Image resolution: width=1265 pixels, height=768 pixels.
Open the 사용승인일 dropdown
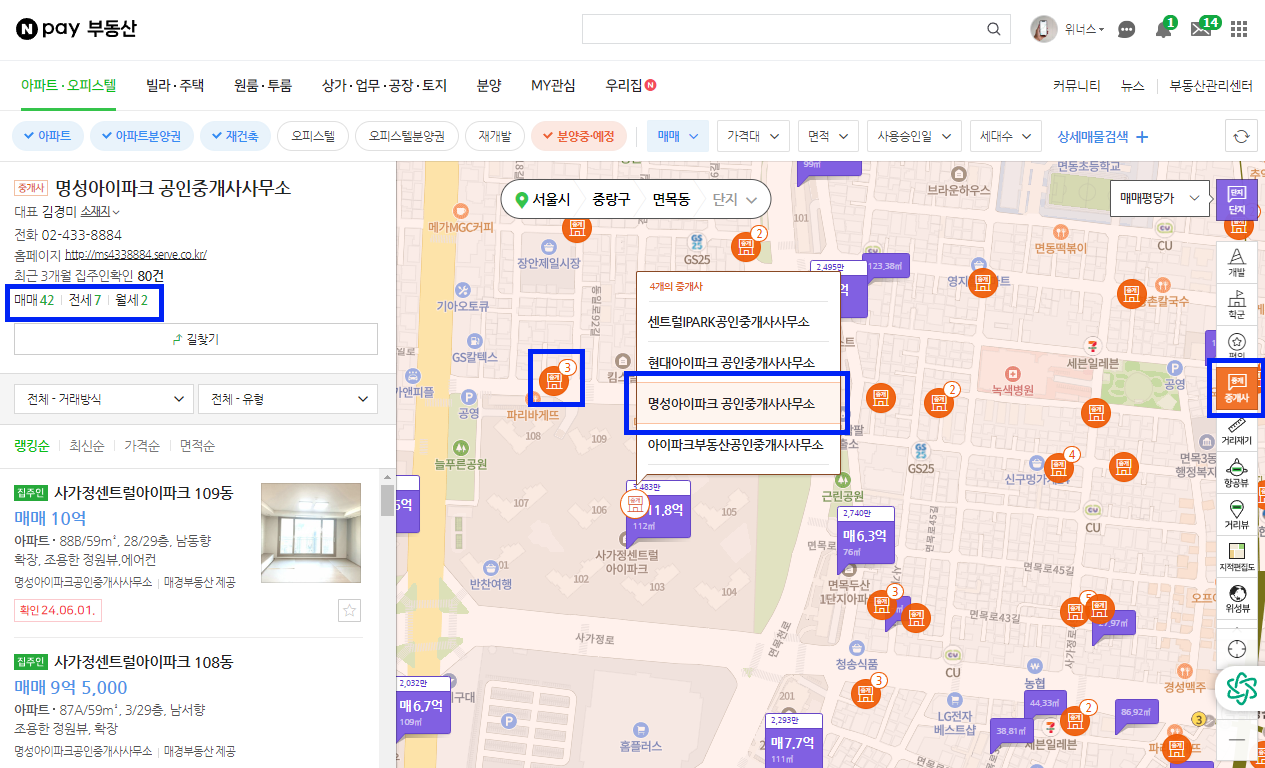pos(913,136)
